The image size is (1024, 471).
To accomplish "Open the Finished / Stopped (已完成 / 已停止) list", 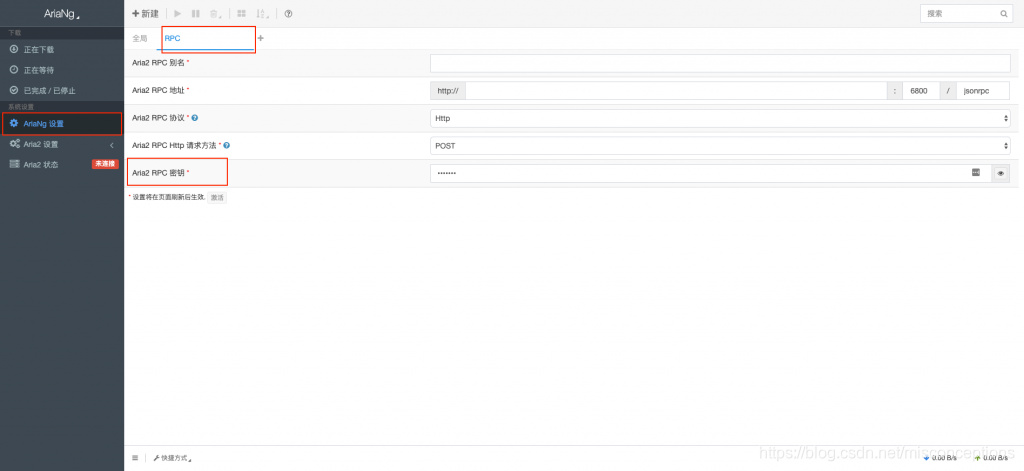I will point(62,91).
